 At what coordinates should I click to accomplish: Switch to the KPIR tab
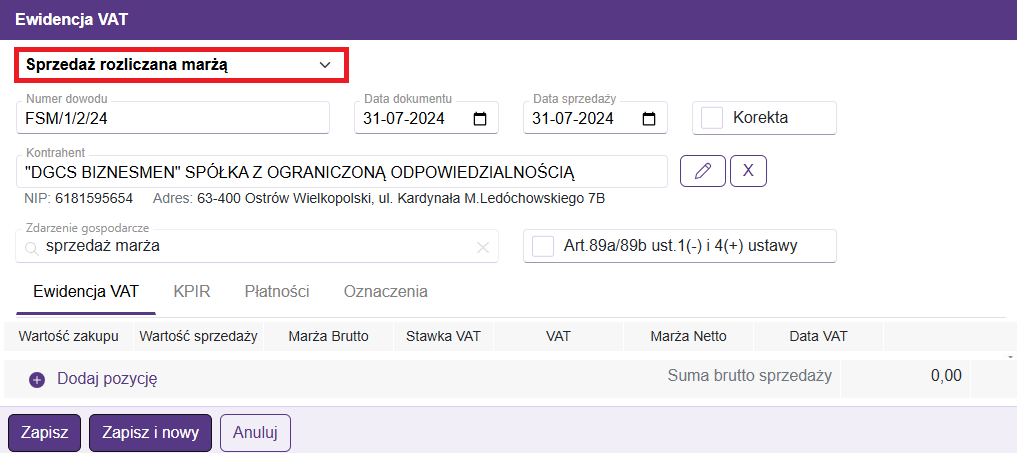click(x=192, y=291)
